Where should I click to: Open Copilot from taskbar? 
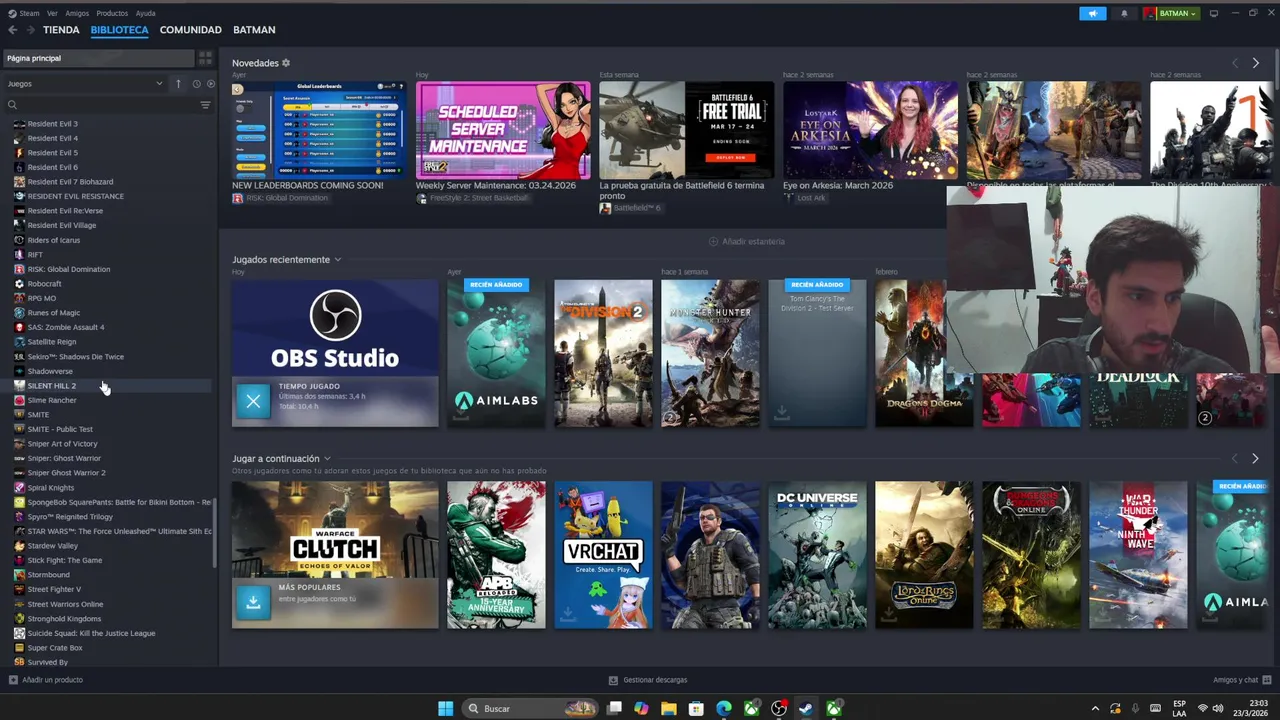point(641,708)
